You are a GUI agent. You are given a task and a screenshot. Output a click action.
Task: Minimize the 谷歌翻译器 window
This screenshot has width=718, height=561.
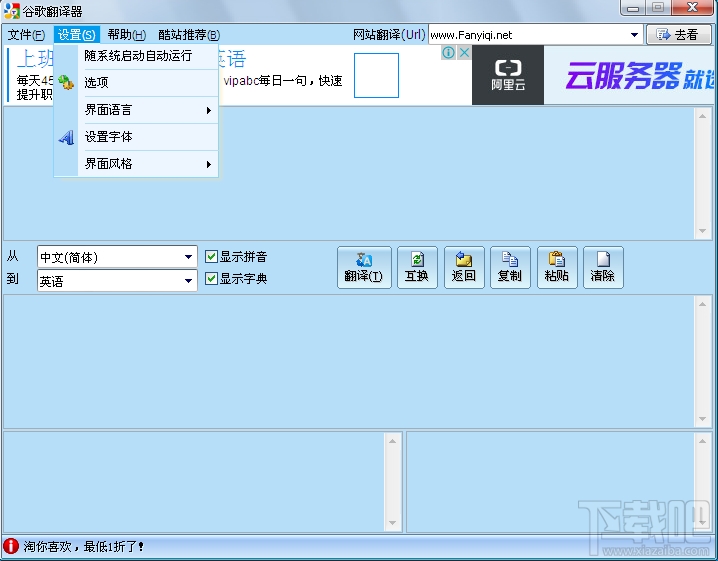[633, 7]
